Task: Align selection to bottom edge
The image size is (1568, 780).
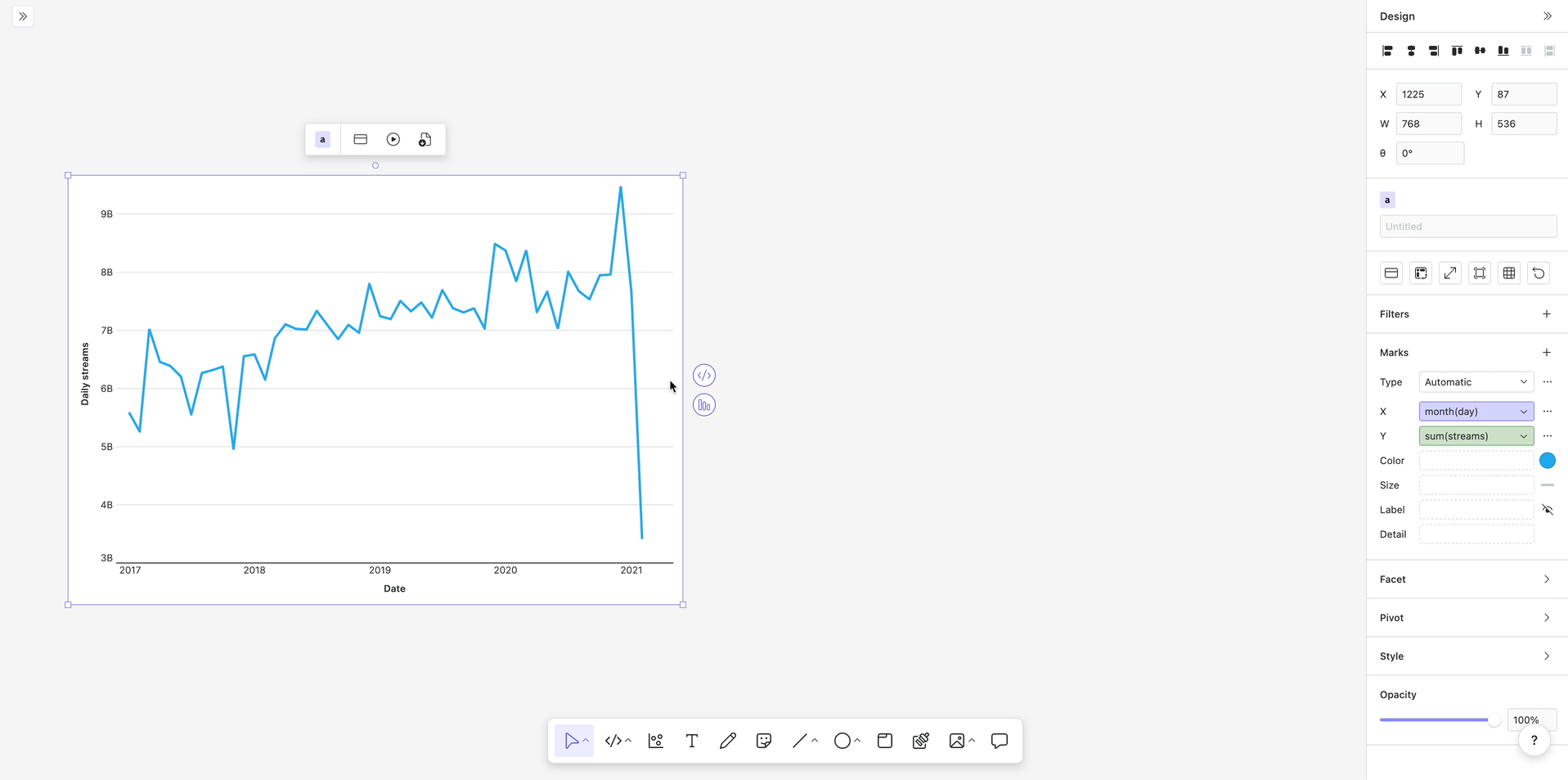Action: pyautogui.click(x=1503, y=51)
